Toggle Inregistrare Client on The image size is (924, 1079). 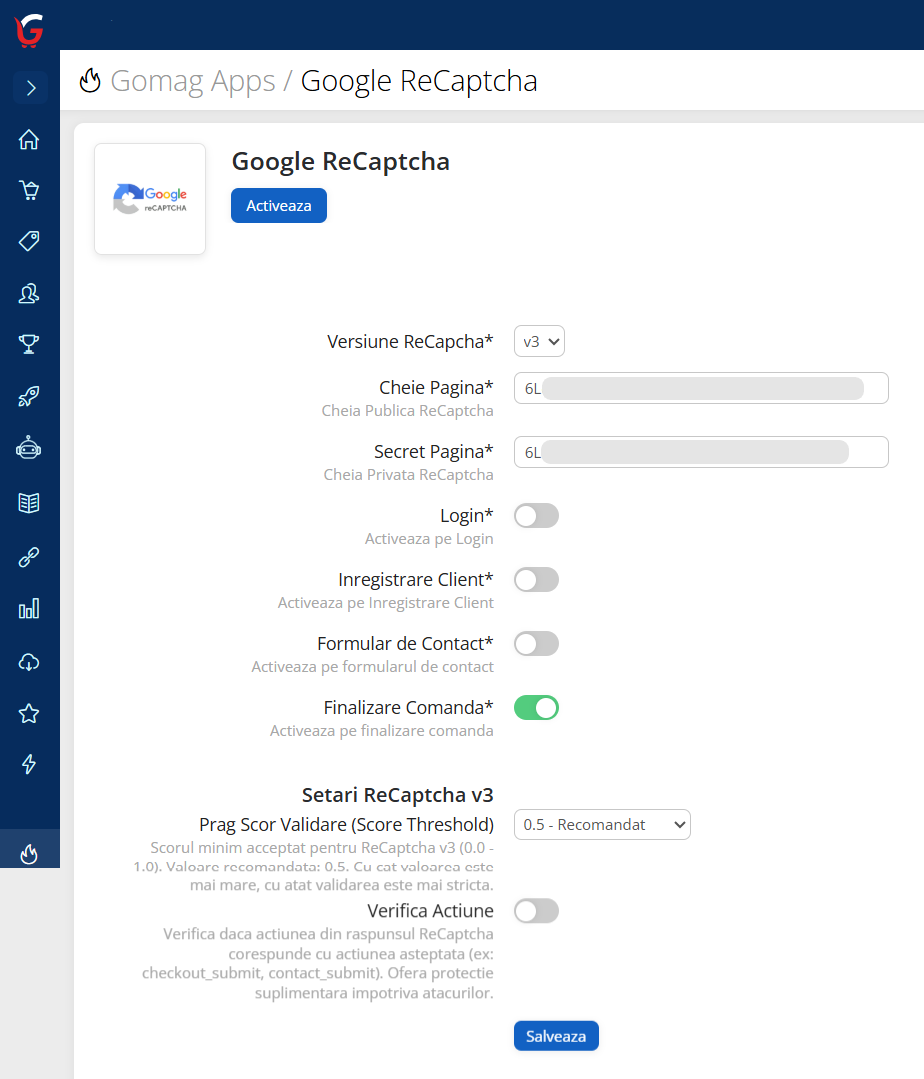pyautogui.click(x=536, y=579)
